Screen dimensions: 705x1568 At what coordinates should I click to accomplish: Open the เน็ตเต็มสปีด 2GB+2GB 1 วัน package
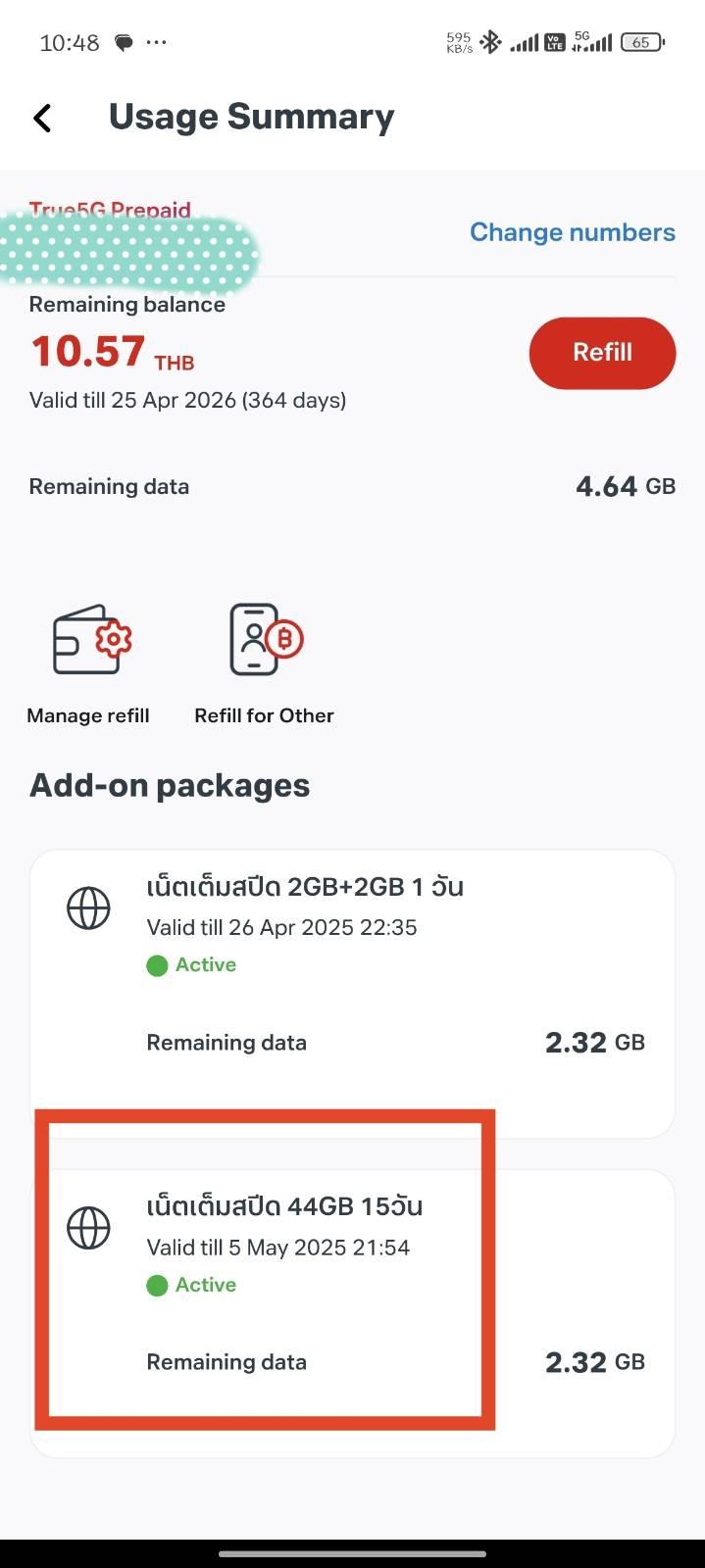pyautogui.click(x=305, y=887)
